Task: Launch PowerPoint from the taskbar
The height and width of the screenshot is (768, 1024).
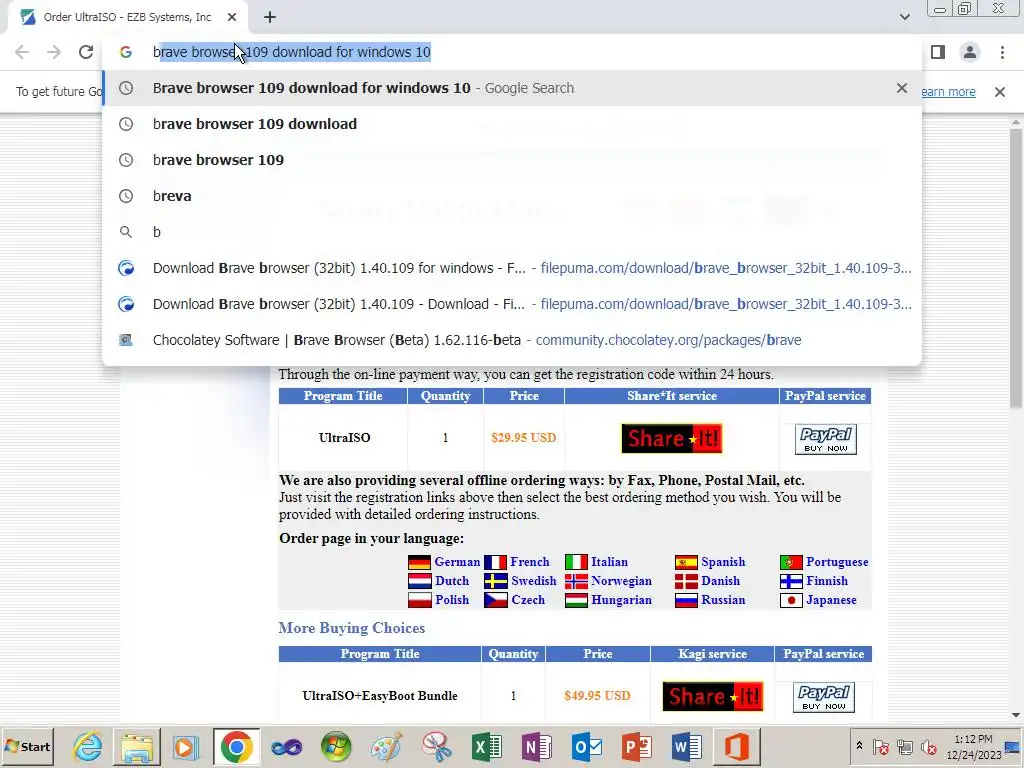Action: (637, 746)
